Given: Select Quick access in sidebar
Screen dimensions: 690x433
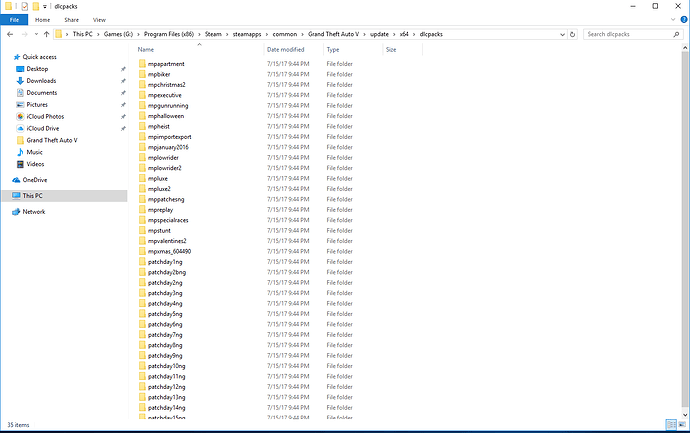Looking at the screenshot, I should tap(39, 57).
